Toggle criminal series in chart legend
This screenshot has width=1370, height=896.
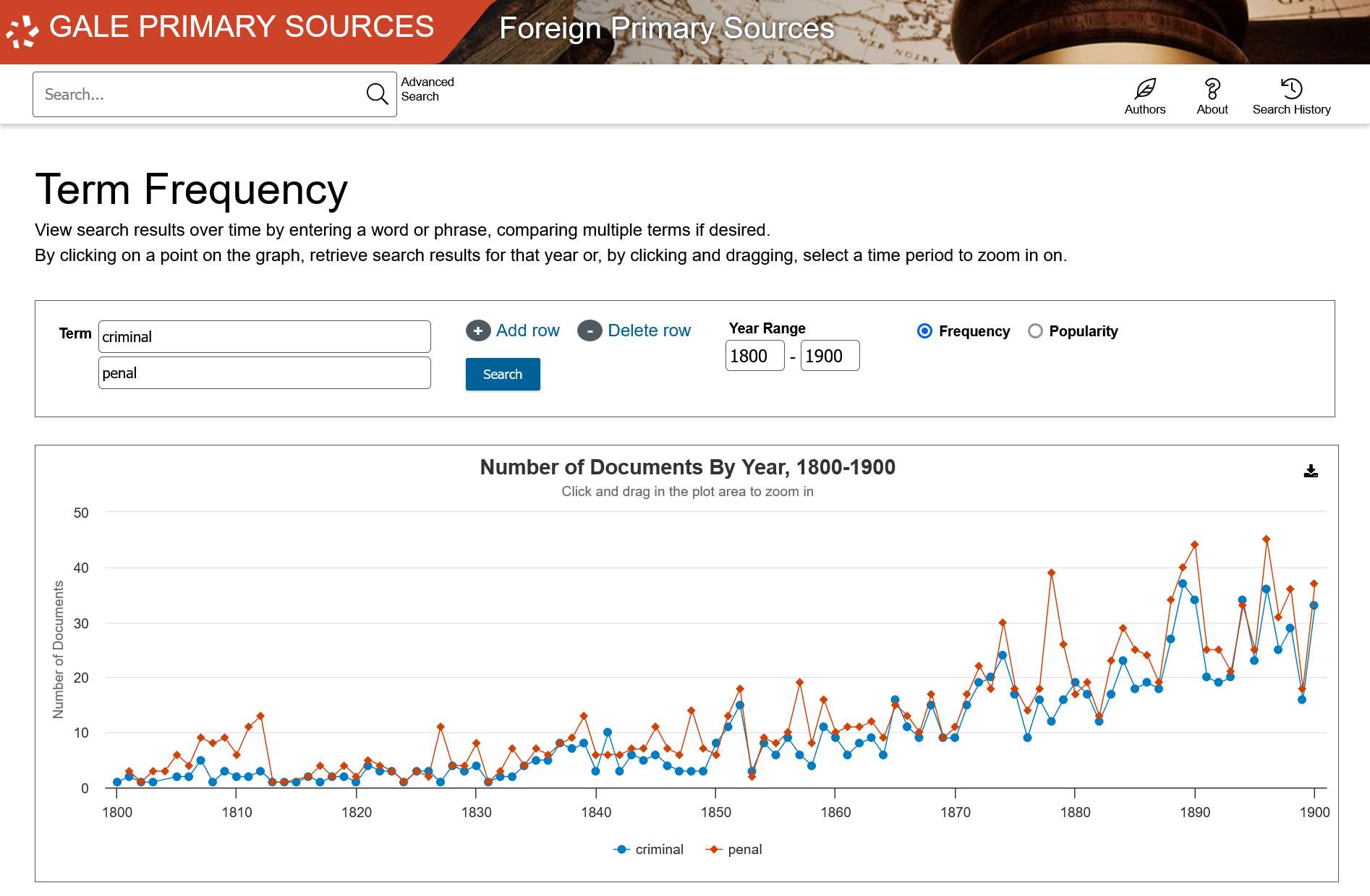coord(648,849)
